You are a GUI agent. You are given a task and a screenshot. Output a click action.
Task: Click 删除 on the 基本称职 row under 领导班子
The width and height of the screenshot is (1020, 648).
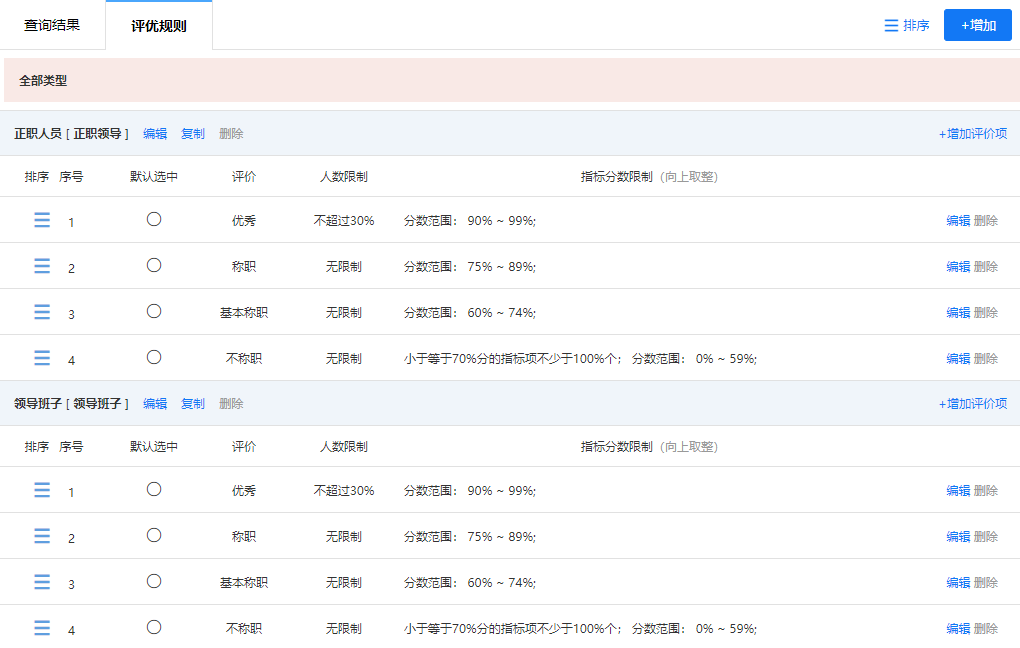986,581
